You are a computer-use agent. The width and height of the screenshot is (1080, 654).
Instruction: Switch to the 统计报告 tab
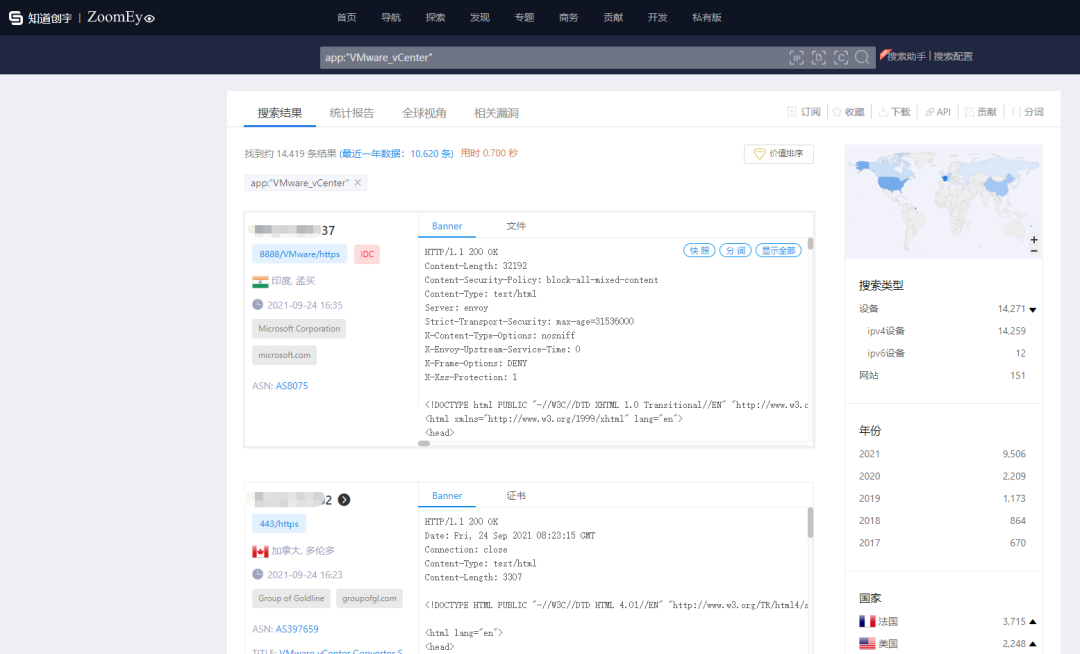pos(352,113)
